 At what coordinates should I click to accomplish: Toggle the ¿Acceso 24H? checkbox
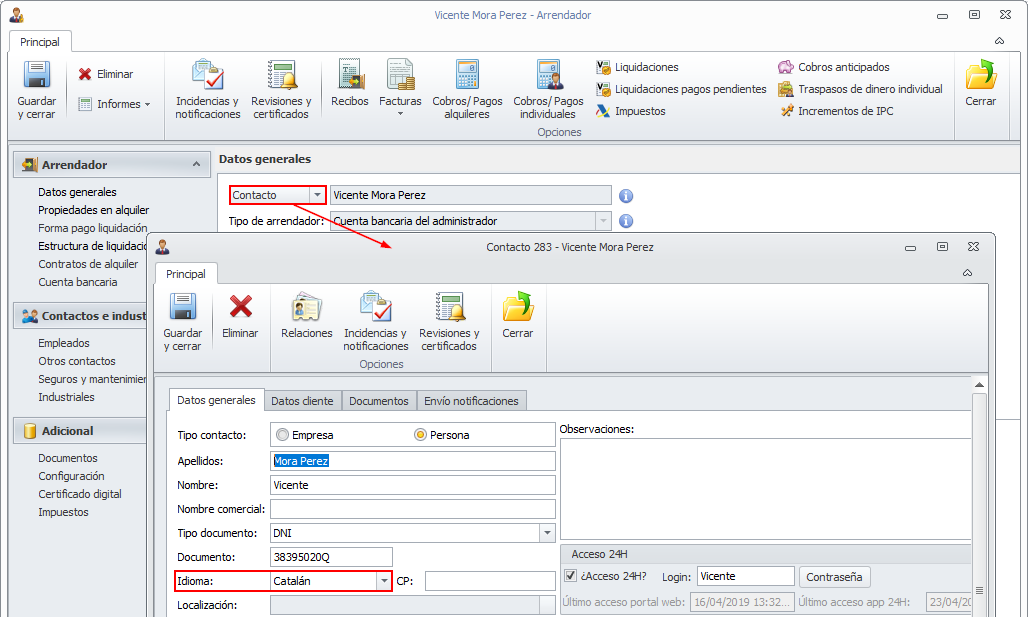(570, 576)
